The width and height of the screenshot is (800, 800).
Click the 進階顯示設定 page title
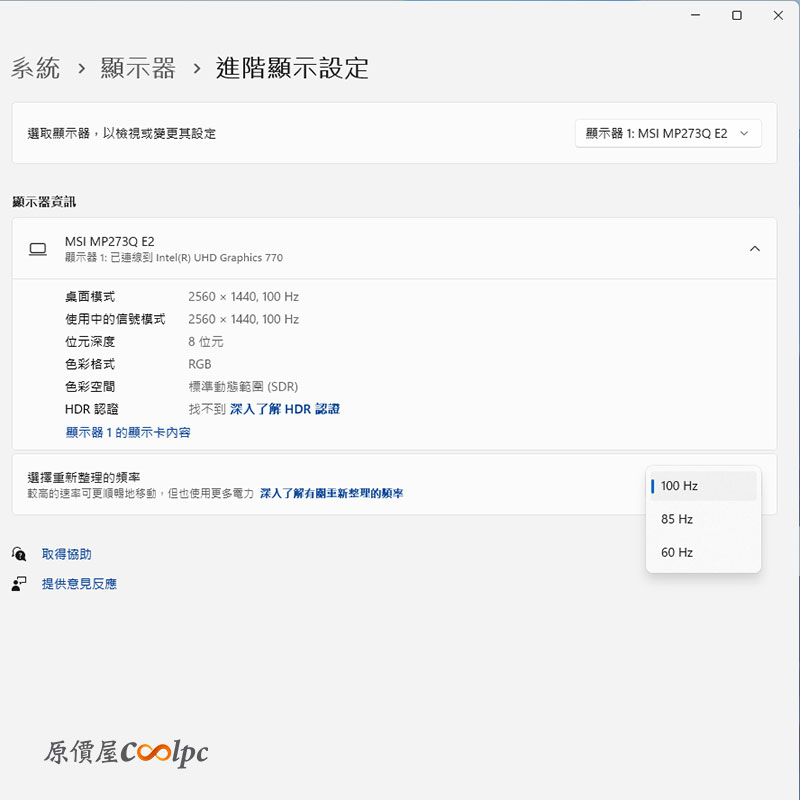click(292, 68)
